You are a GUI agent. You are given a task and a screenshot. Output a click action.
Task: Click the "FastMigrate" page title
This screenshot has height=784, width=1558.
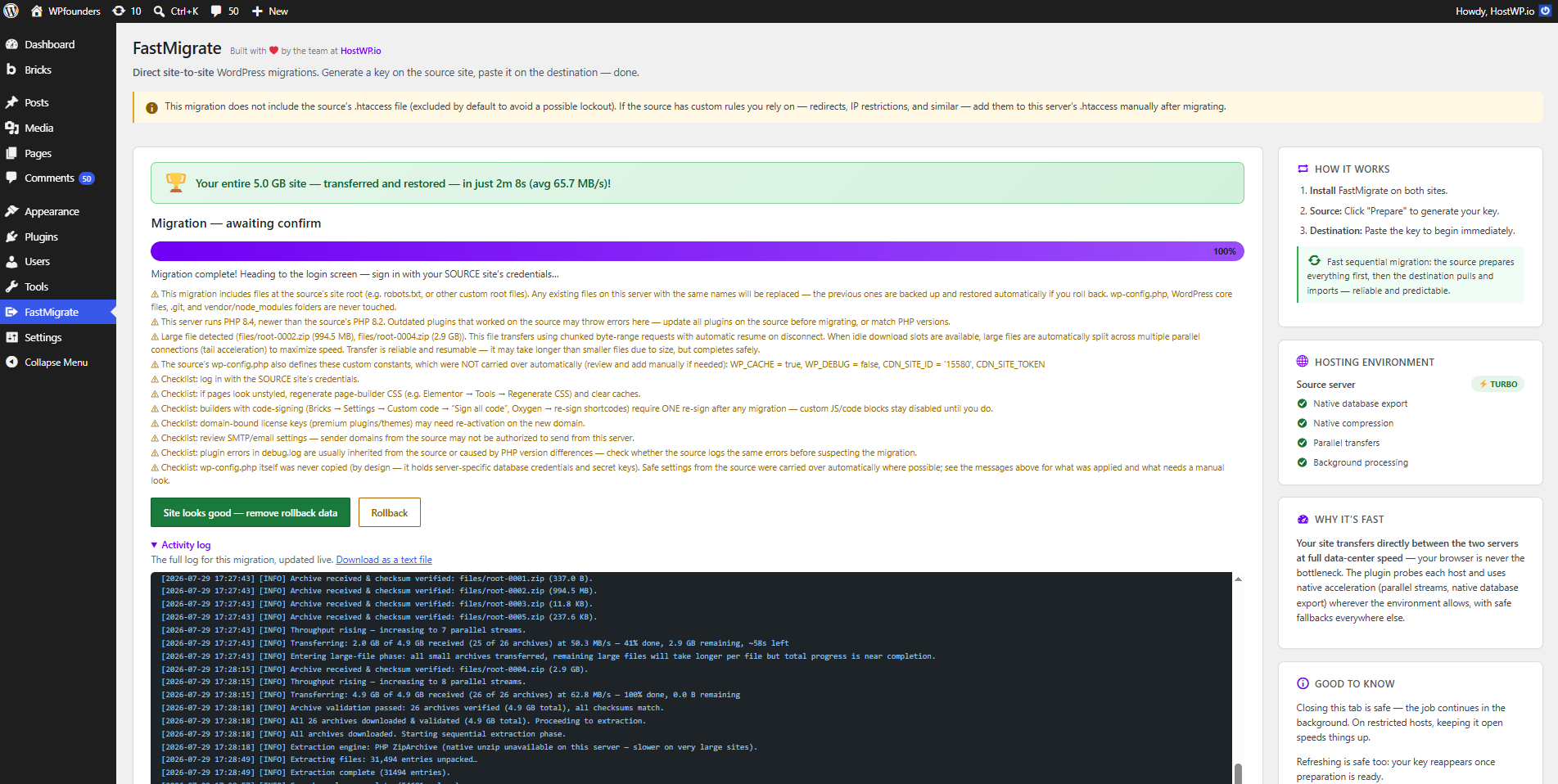[x=177, y=48]
